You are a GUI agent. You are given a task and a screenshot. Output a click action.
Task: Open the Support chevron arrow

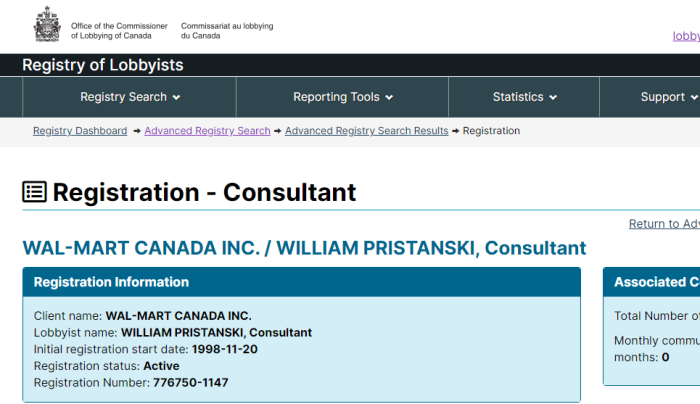click(694, 97)
